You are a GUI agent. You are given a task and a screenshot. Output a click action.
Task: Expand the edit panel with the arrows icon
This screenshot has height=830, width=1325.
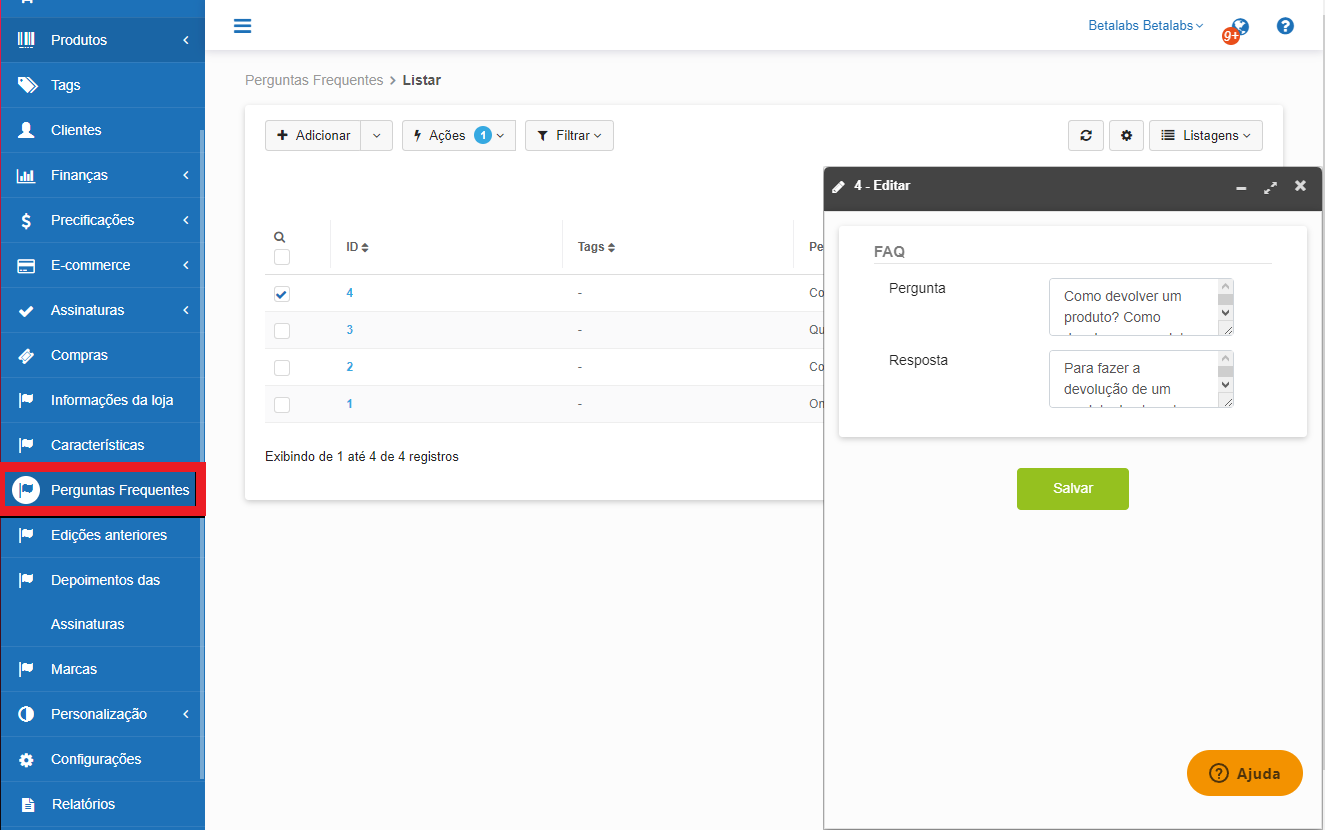(x=1270, y=187)
